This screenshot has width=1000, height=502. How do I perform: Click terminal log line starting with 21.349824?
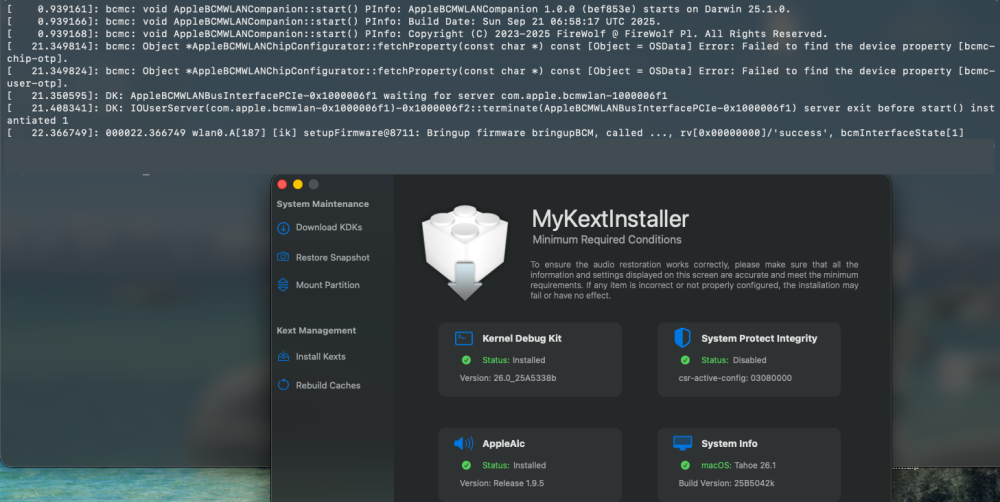click(501, 77)
